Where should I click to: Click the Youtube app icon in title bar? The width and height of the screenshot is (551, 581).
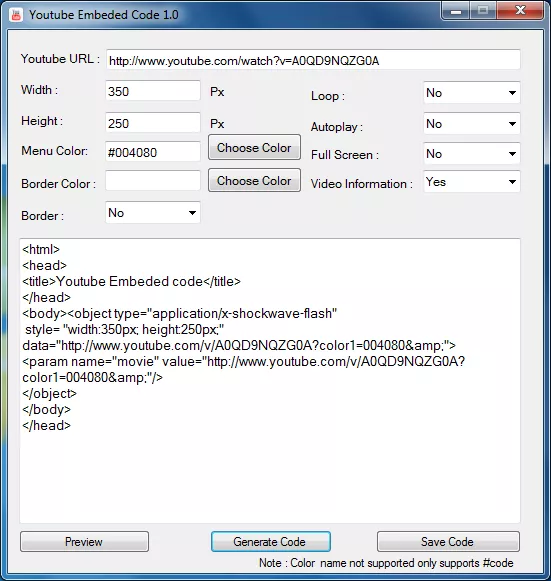click(x=16, y=15)
